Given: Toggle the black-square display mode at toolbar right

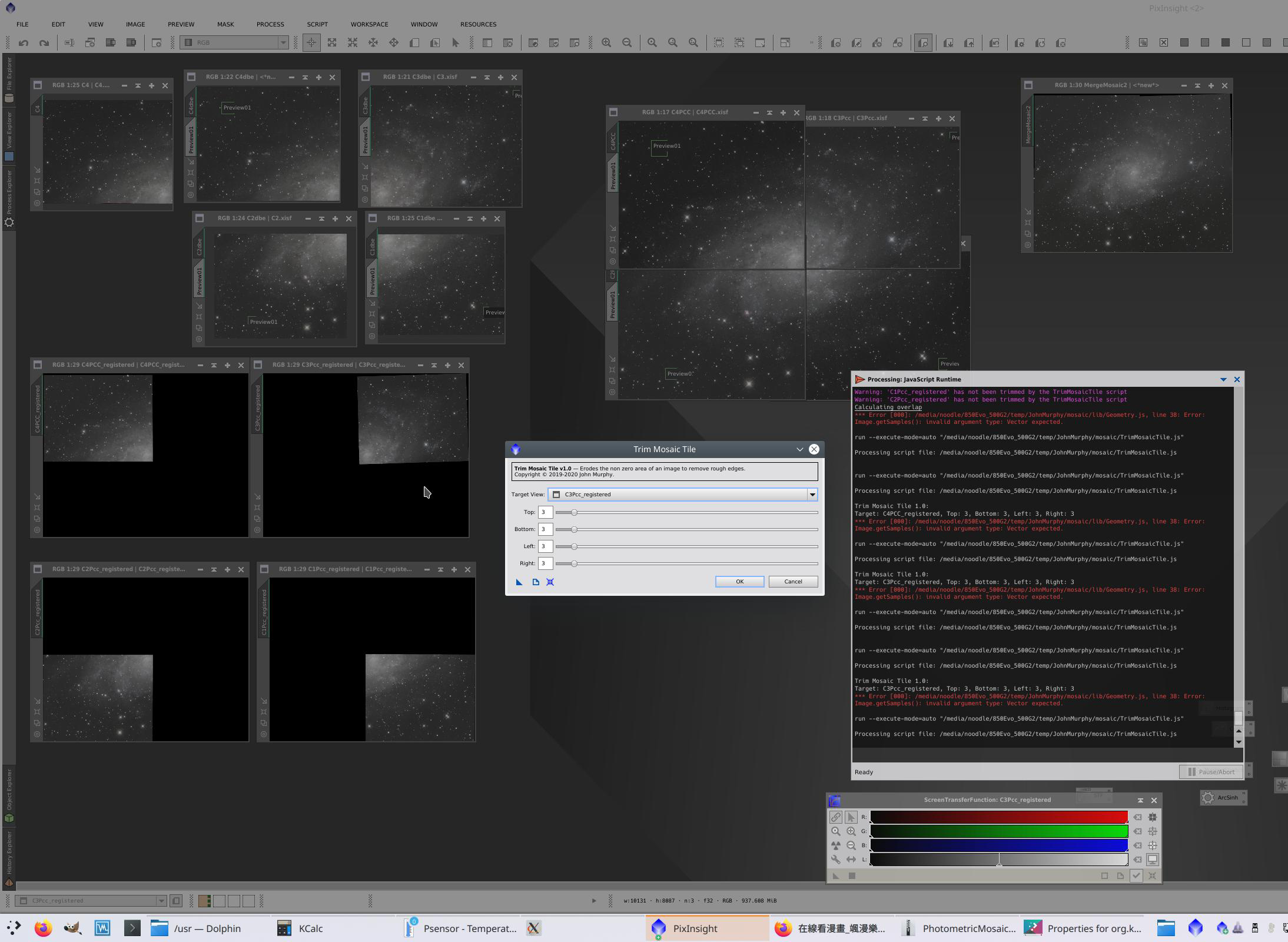Looking at the screenshot, I should [1226, 42].
